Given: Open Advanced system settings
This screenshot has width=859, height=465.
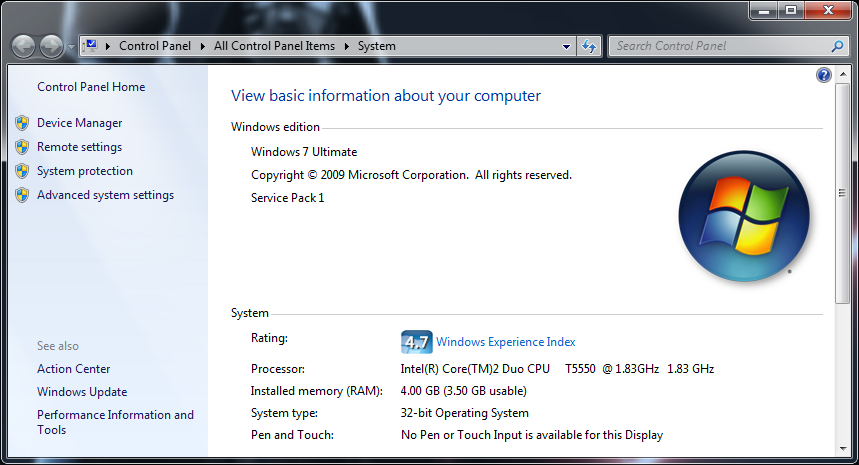Looking at the screenshot, I should click(105, 195).
